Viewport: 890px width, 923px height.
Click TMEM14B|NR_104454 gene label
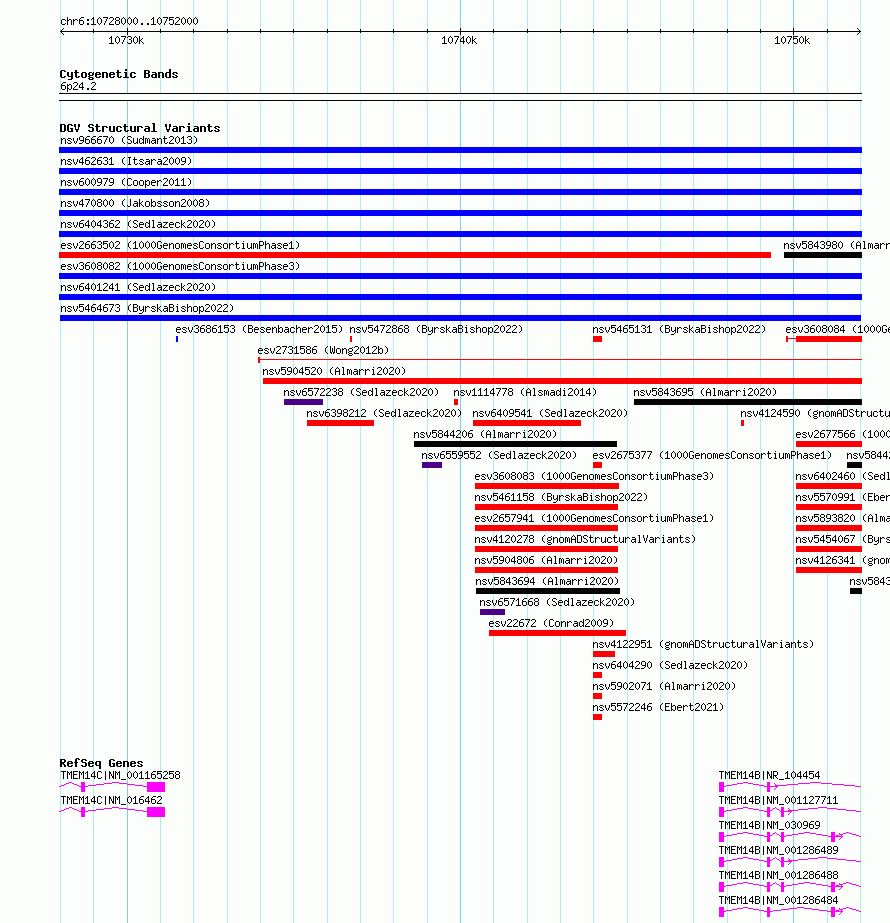point(769,775)
